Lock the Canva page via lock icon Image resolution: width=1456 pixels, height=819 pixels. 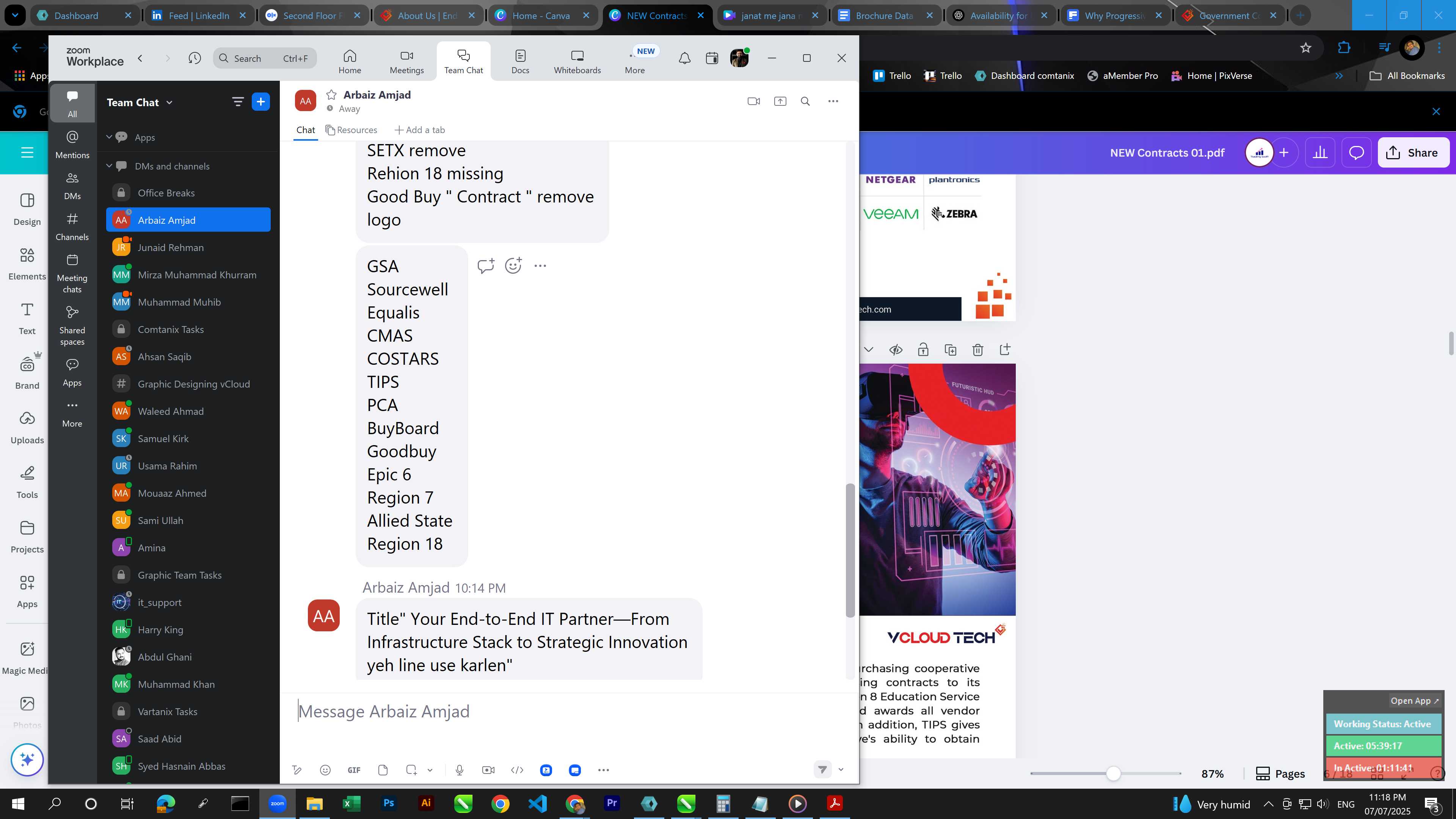[x=923, y=350]
